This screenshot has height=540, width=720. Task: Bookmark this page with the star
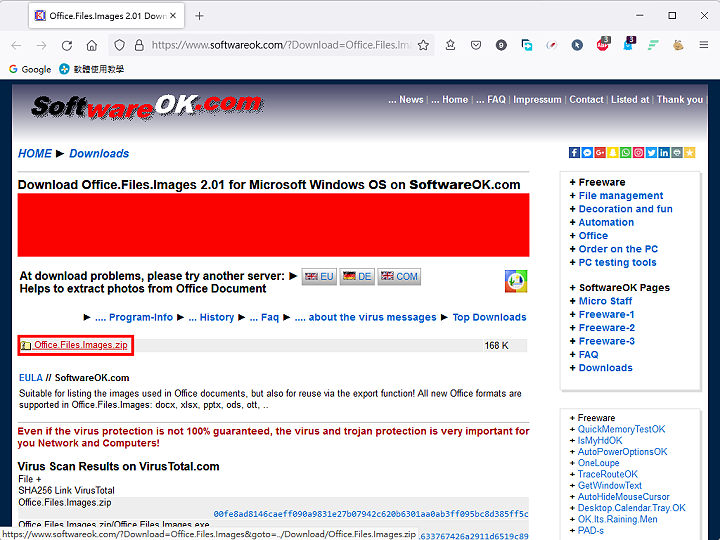pos(423,45)
